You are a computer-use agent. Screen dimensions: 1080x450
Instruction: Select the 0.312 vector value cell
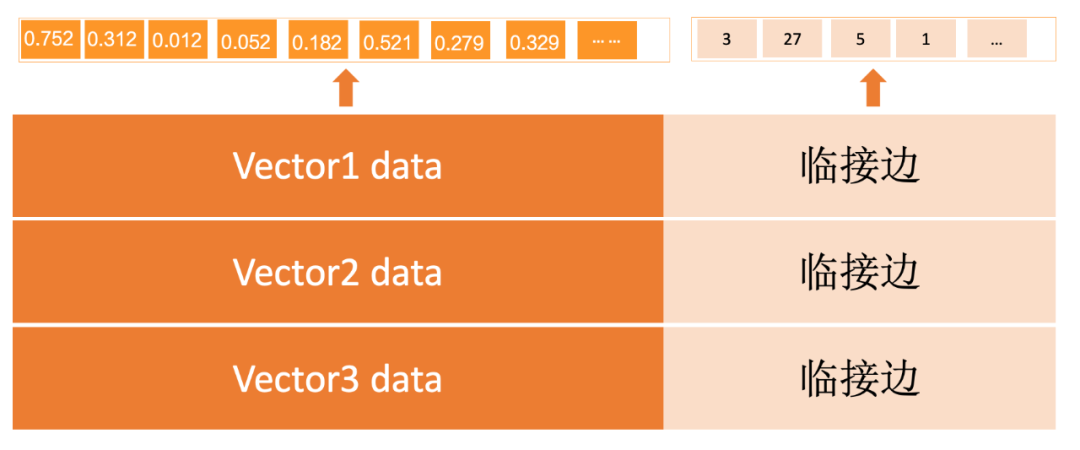pyautogui.click(x=114, y=39)
